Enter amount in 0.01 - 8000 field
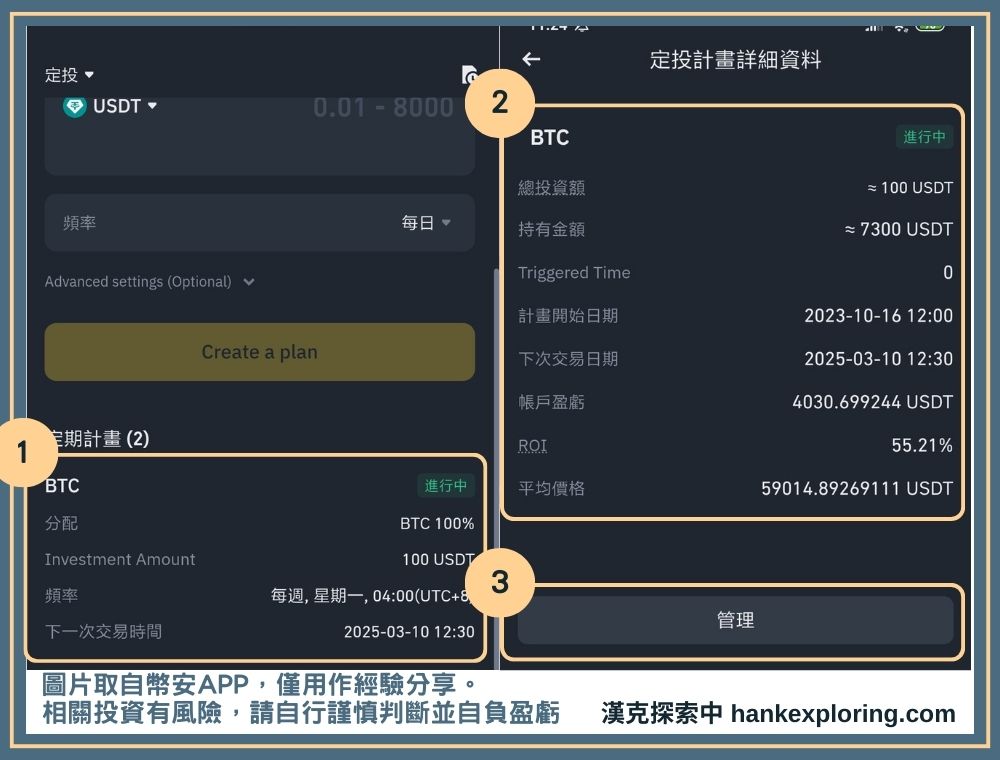Viewport: 1000px width, 760px height. pos(383,107)
